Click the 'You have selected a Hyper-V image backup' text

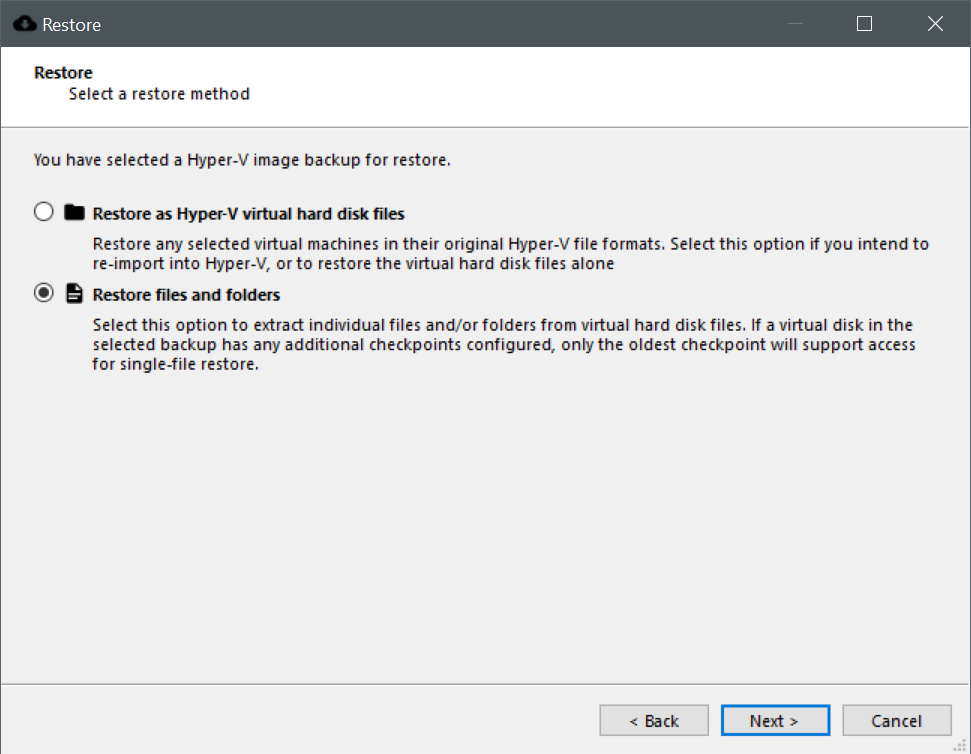[x=242, y=159]
